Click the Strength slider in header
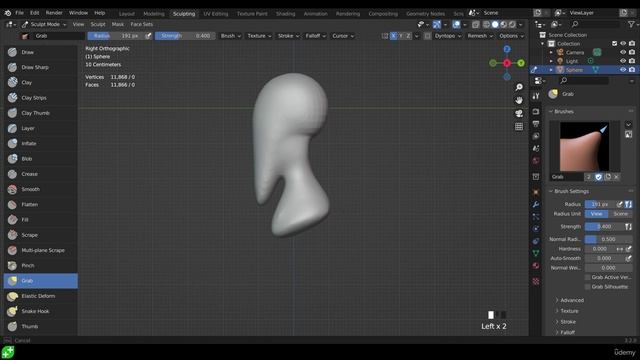Viewport: 640px width, 360px height. pyautogui.click(x=185, y=36)
